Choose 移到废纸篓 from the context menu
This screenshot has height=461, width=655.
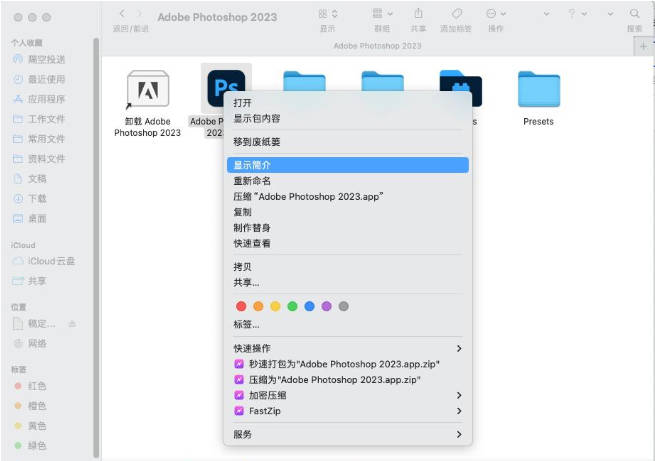pyautogui.click(x=348, y=142)
